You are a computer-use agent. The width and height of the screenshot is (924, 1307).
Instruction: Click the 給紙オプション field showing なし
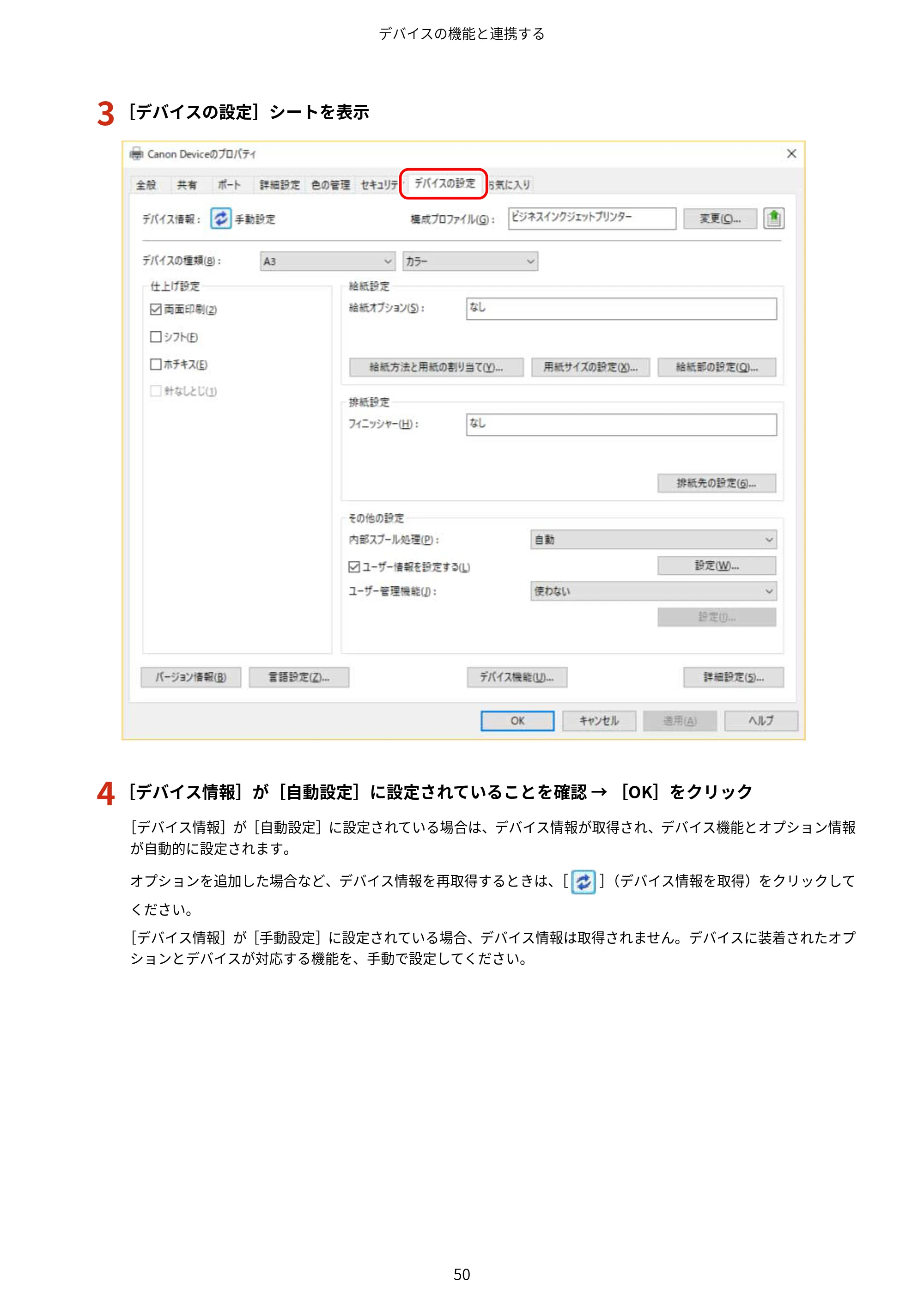(621, 309)
